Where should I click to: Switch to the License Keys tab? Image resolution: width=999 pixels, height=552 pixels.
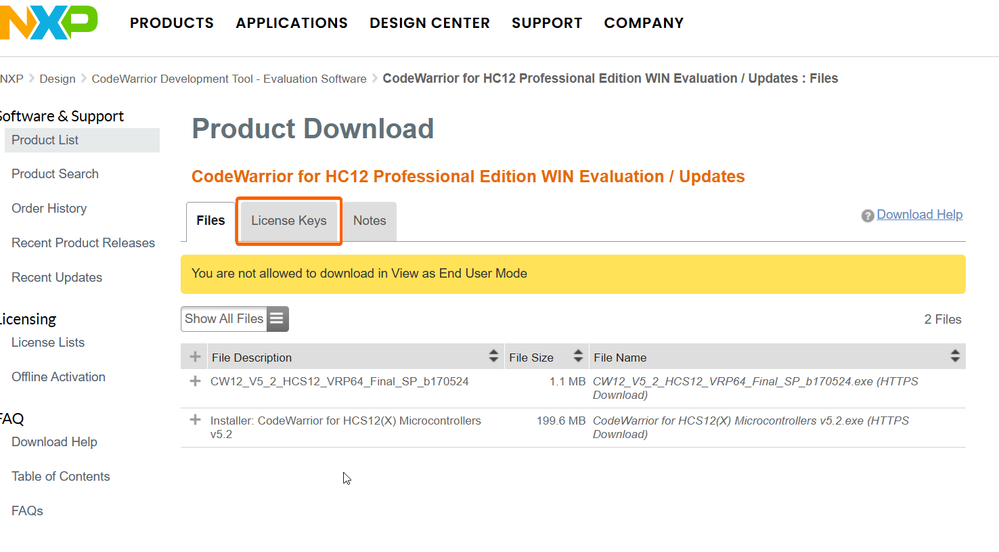289,221
